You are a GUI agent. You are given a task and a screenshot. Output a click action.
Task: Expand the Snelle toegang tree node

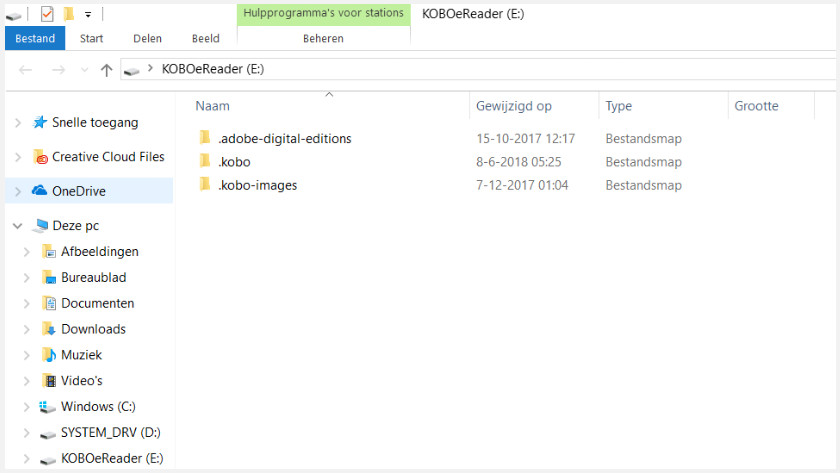click(18, 123)
